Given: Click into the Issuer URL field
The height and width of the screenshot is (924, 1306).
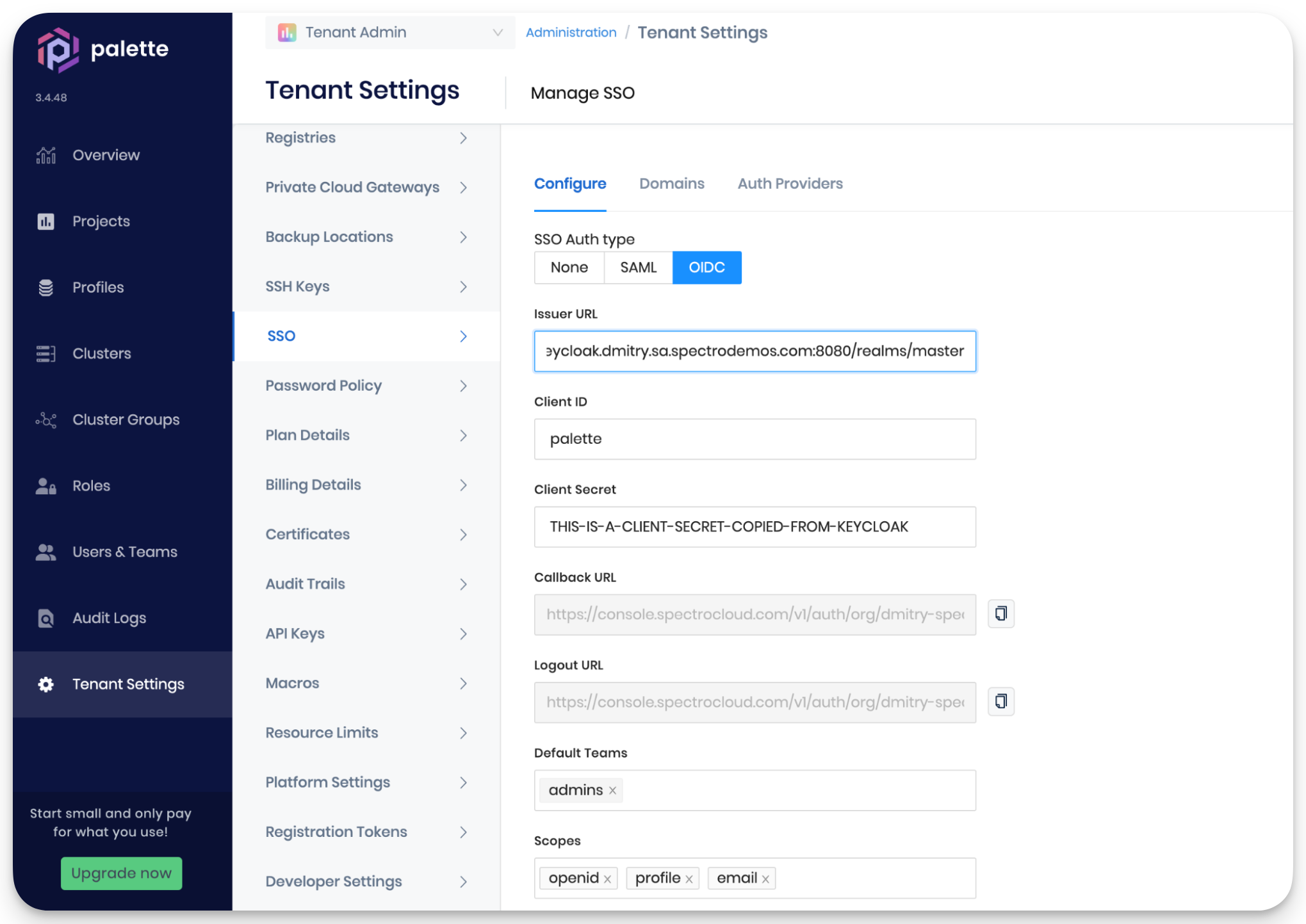Looking at the screenshot, I should (755, 351).
